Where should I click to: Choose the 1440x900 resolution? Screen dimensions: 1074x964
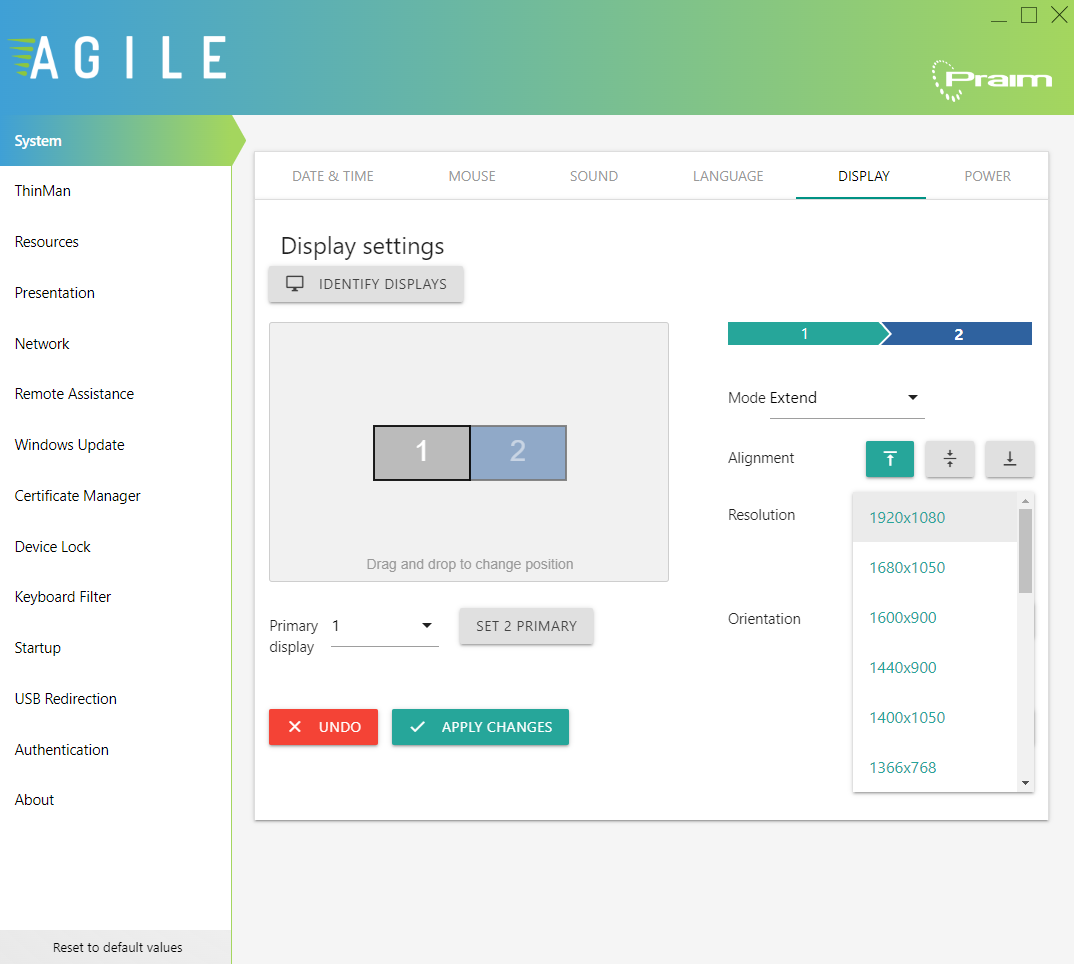935,667
